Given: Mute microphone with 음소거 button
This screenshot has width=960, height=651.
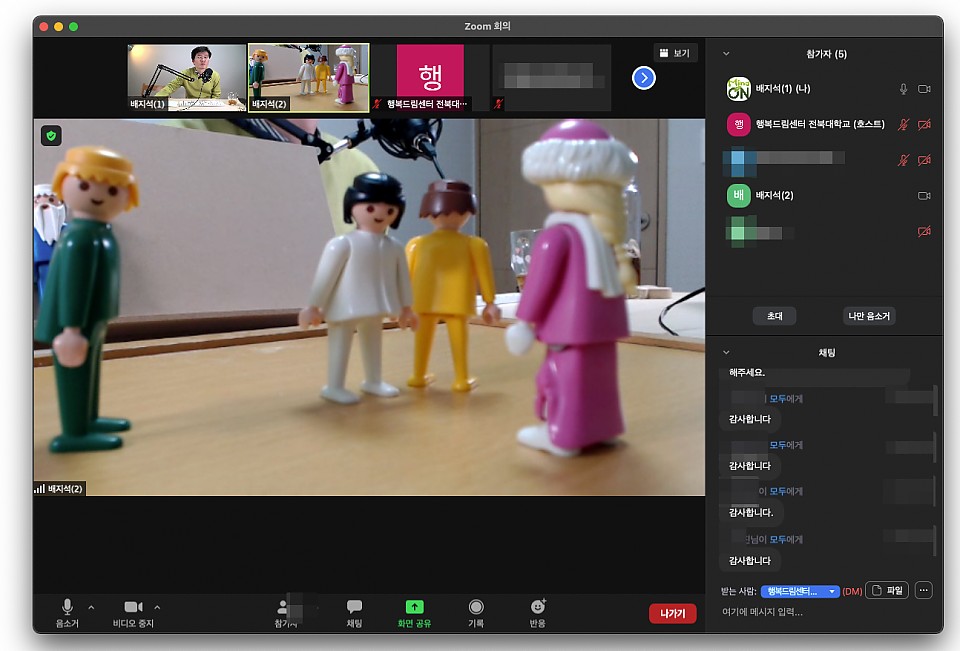Looking at the screenshot, I should pyautogui.click(x=67, y=612).
